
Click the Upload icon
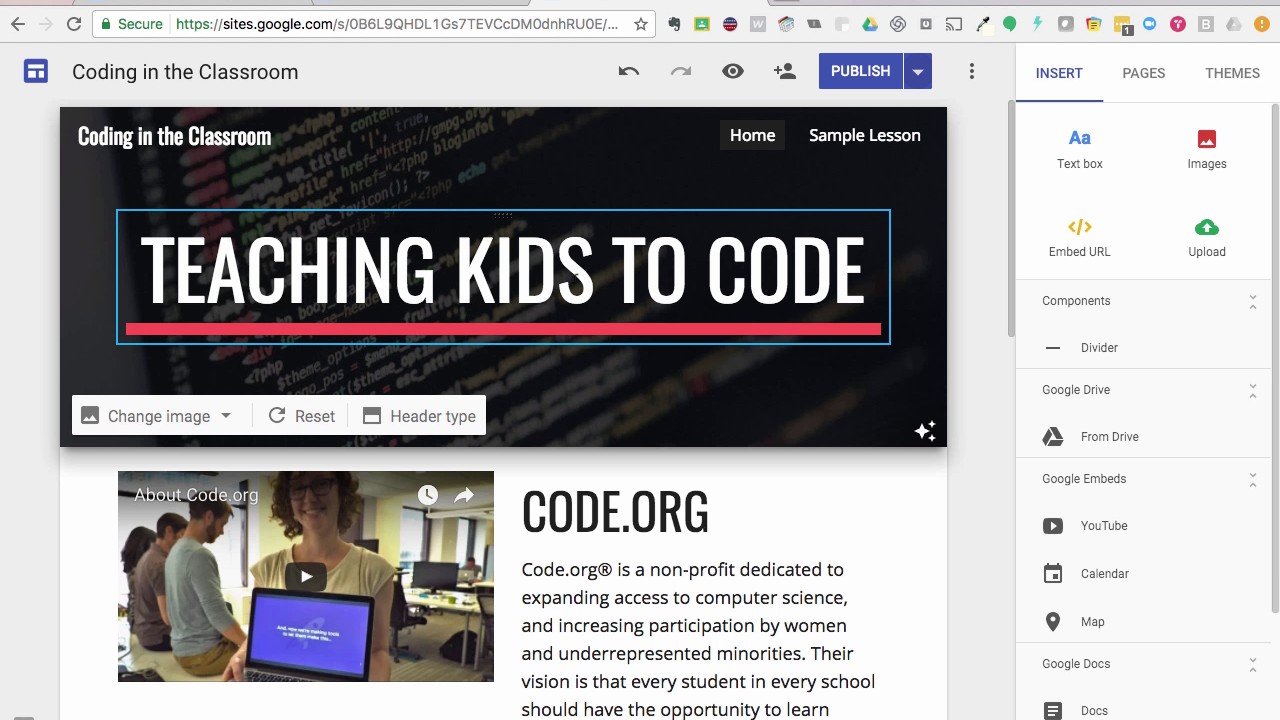click(1207, 227)
